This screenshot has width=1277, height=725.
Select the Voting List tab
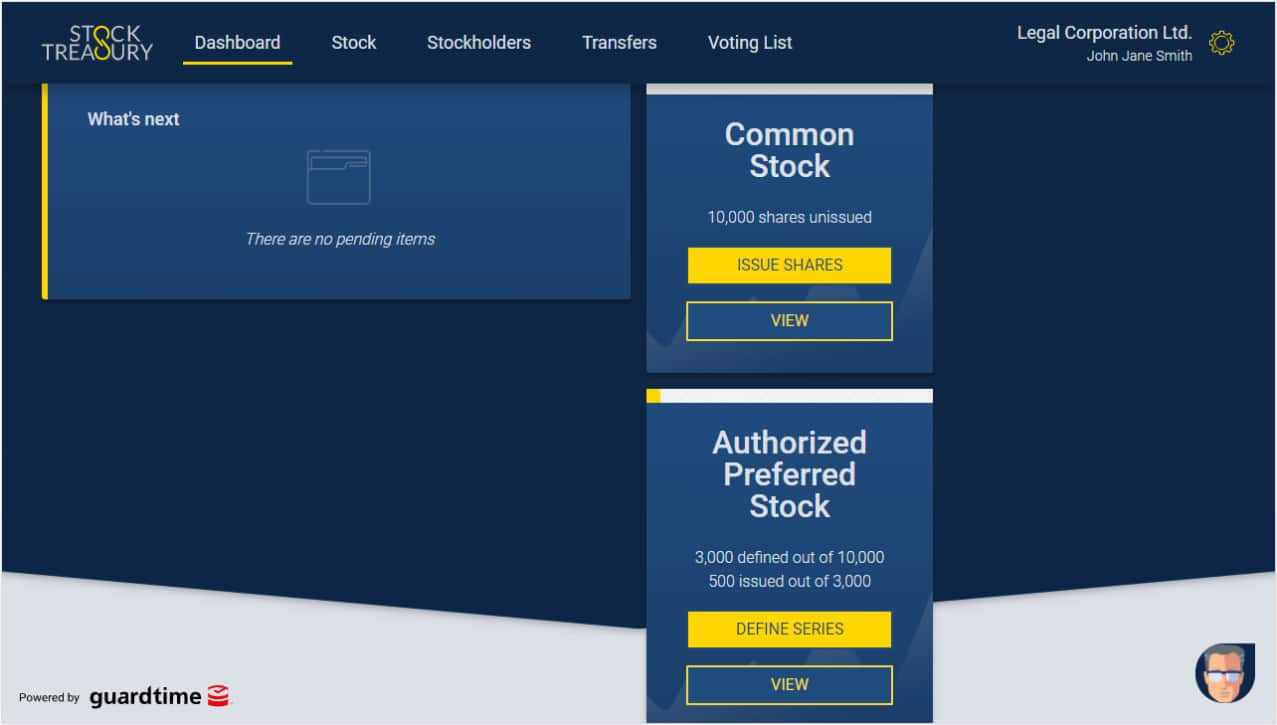750,43
